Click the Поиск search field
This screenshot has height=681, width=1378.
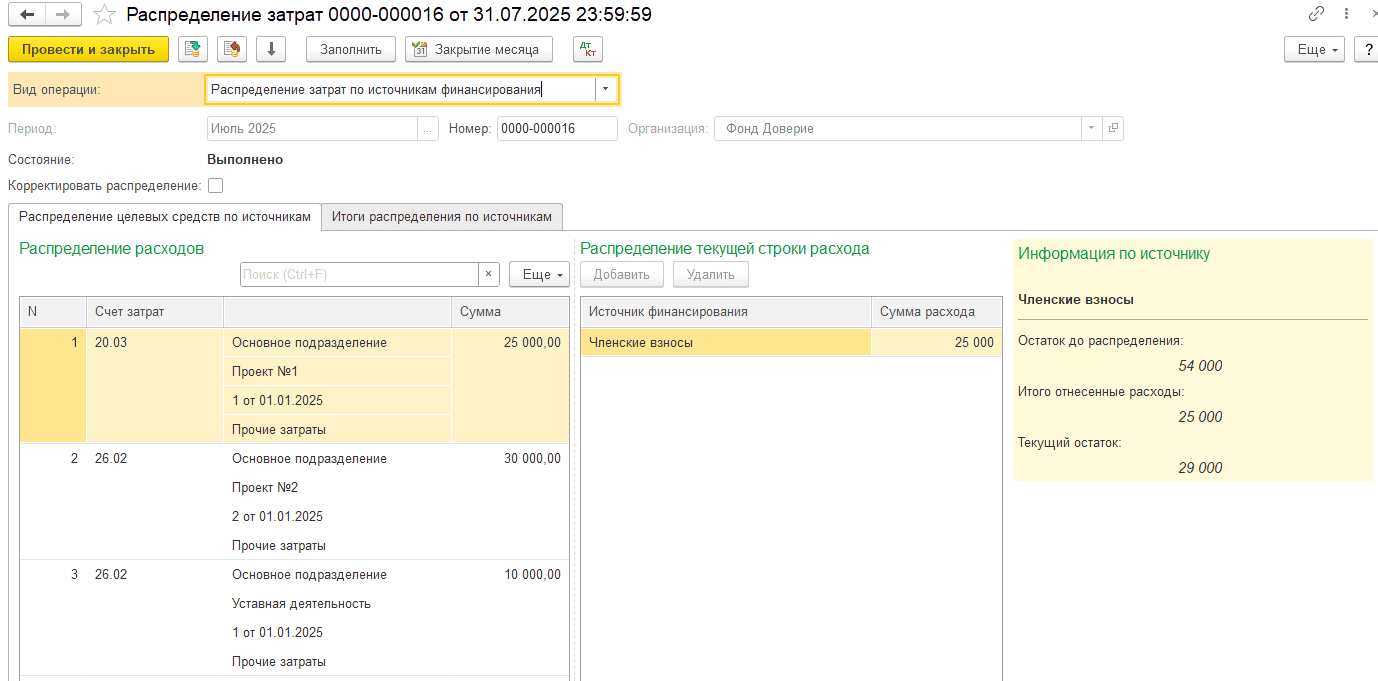pos(358,274)
